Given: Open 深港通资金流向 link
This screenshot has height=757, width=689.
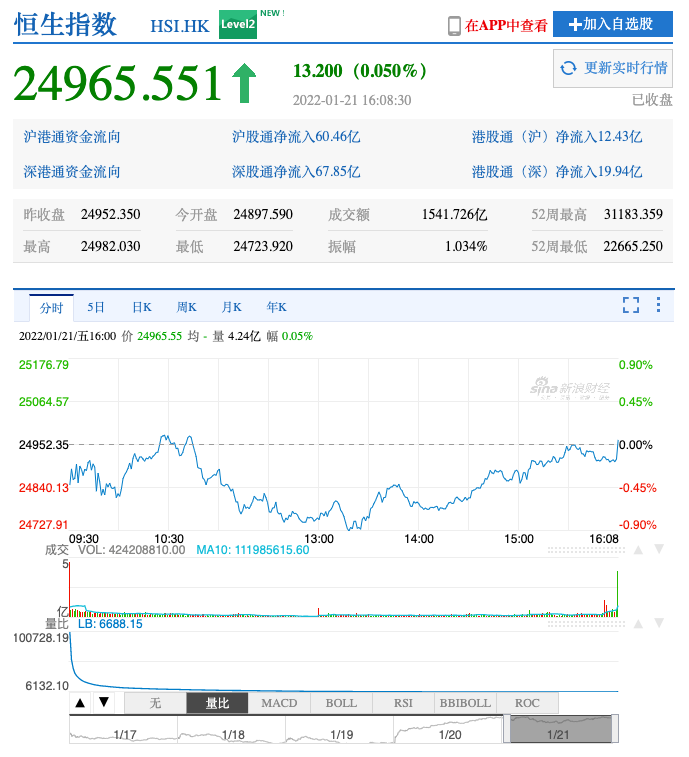Looking at the screenshot, I should [72, 171].
